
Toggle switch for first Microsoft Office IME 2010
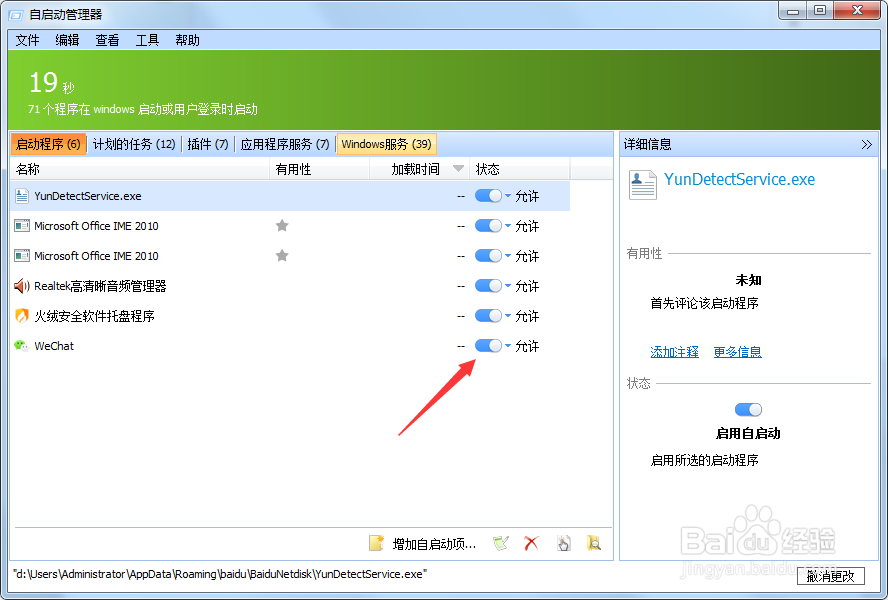pos(488,226)
